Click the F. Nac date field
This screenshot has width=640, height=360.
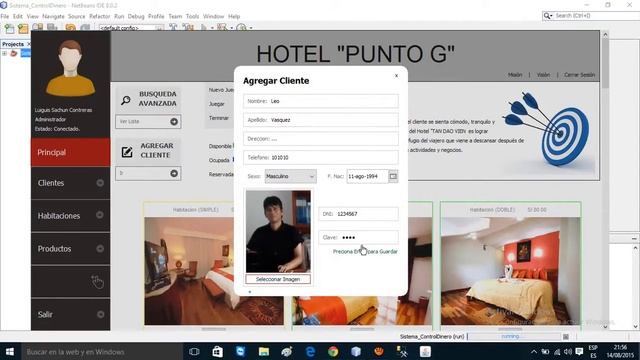367,176
